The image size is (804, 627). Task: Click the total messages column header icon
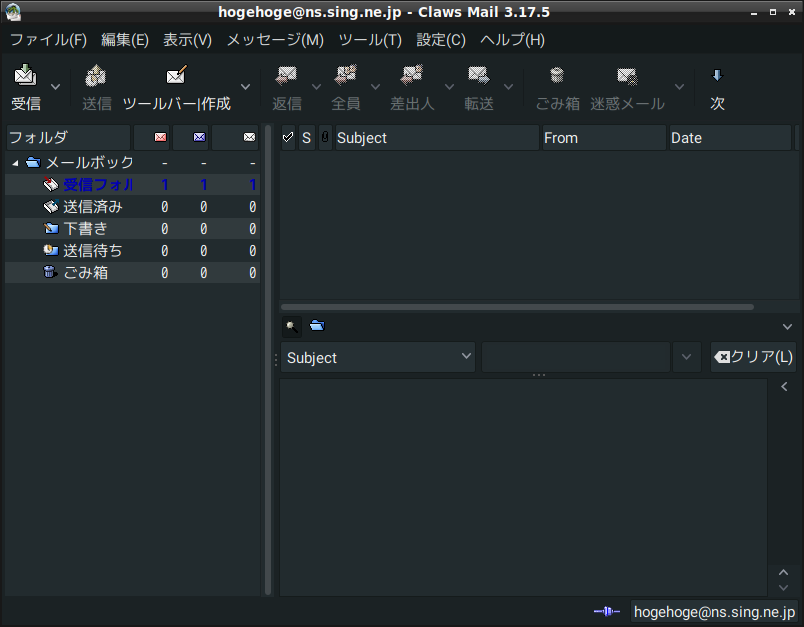point(249,137)
